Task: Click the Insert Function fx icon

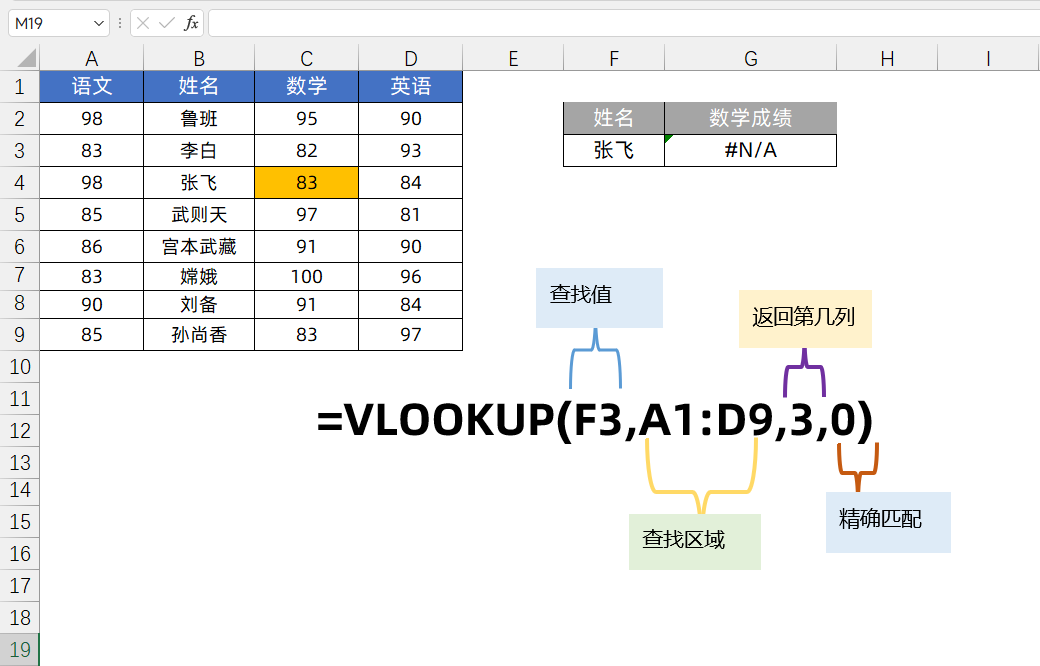Action: pyautogui.click(x=191, y=23)
